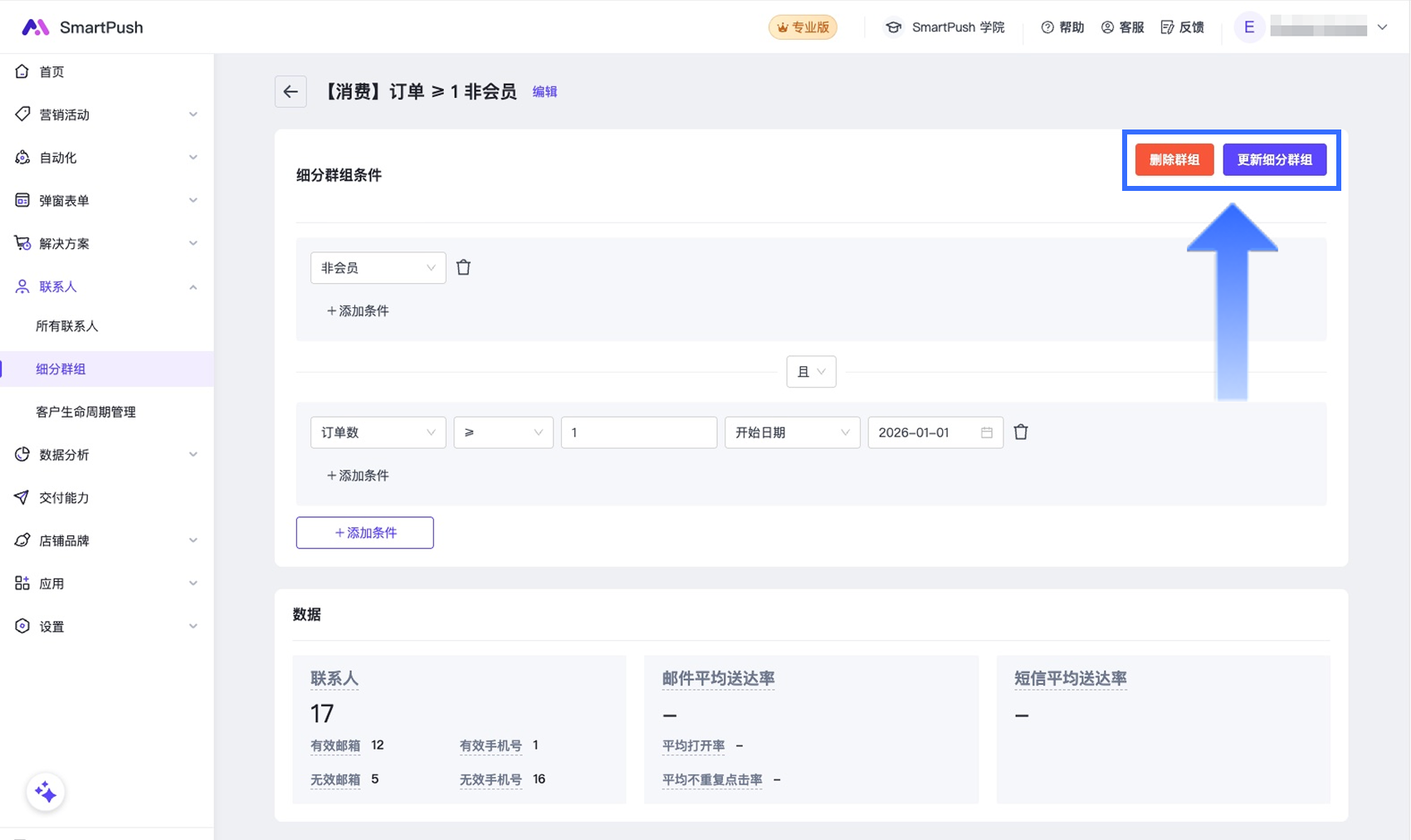Click the hexagon settings icon beside 设置
Screen dimensions: 1411x840
tap(22, 626)
